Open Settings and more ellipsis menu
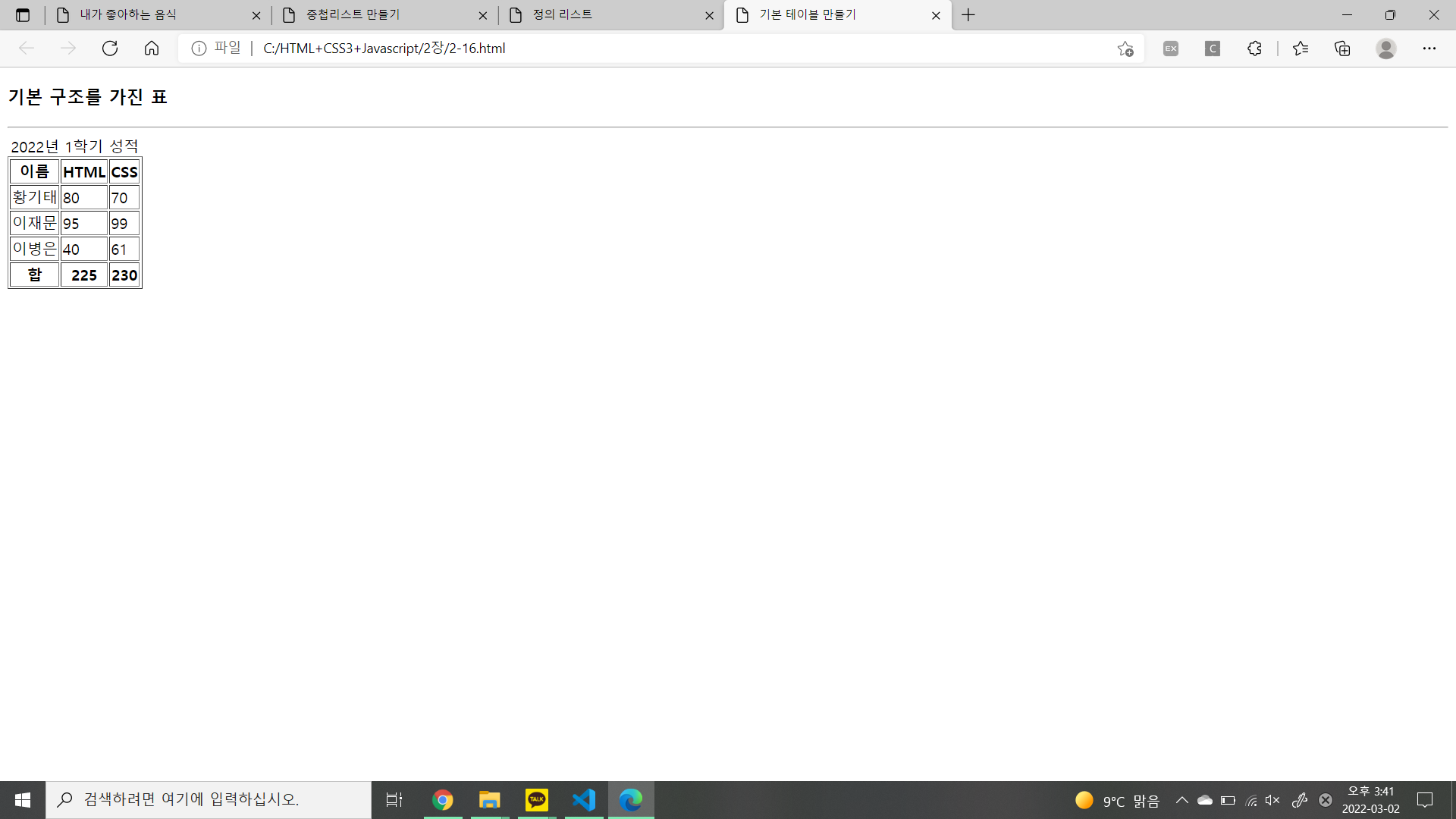This screenshot has width=1456, height=819. [x=1429, y=49]
